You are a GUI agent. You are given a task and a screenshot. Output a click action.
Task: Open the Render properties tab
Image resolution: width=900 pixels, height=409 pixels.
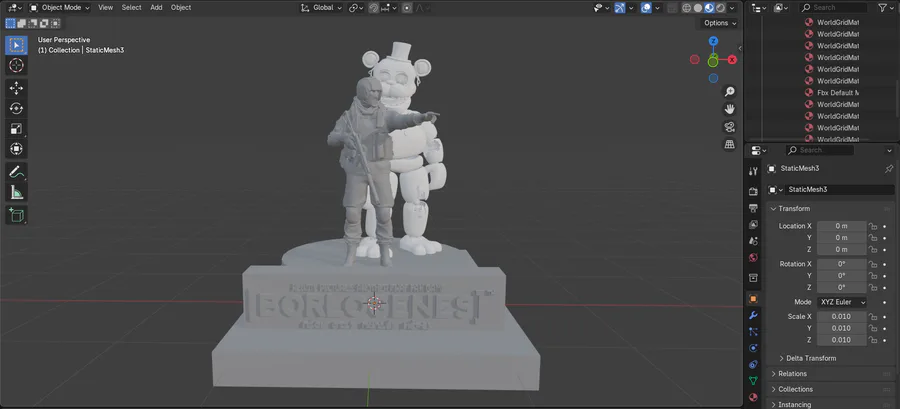click(x=754, y=191)
